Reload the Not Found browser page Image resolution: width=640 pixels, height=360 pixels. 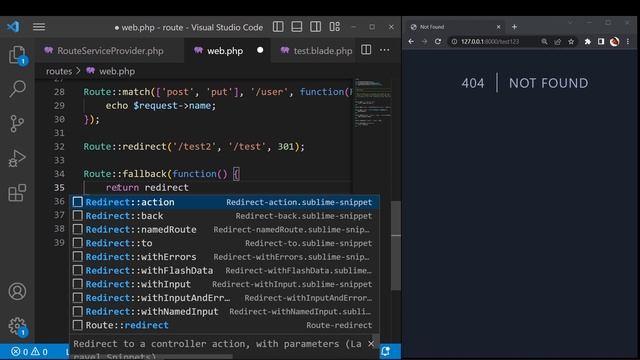click(x=438, y=41)
